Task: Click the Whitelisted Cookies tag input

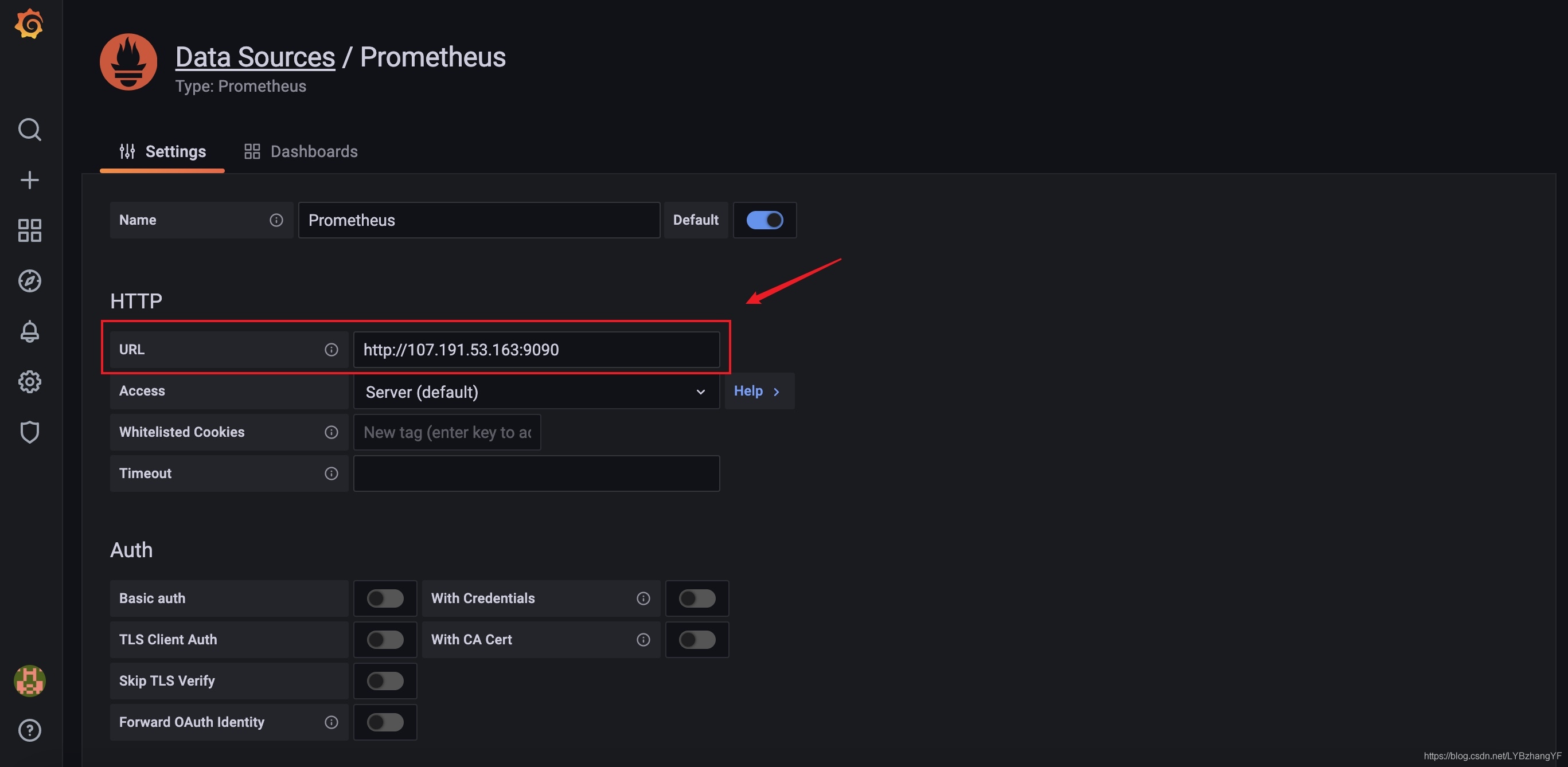Action: (x=447, y=432)
